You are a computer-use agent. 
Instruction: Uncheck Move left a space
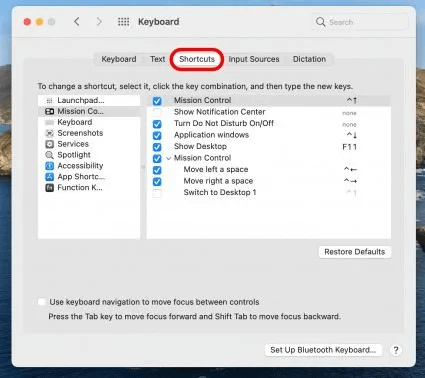click(x=157, y=170)
